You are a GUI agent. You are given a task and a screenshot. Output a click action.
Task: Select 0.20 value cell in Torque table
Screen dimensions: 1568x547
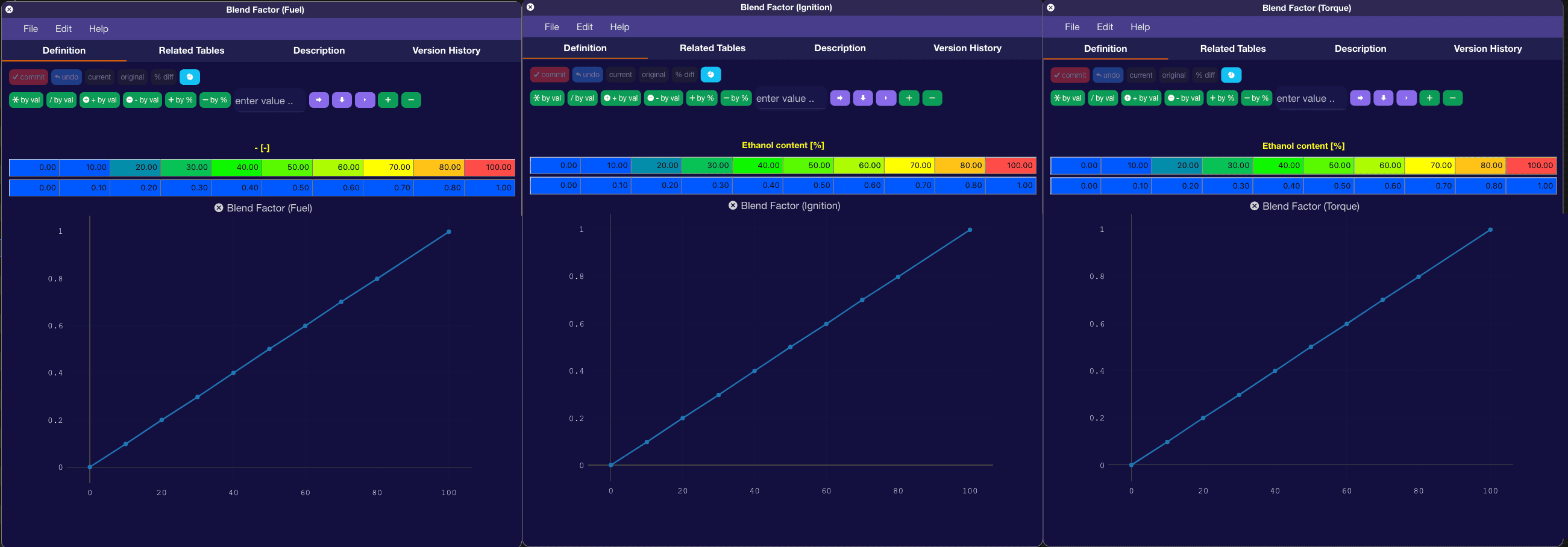point(1177,186)
